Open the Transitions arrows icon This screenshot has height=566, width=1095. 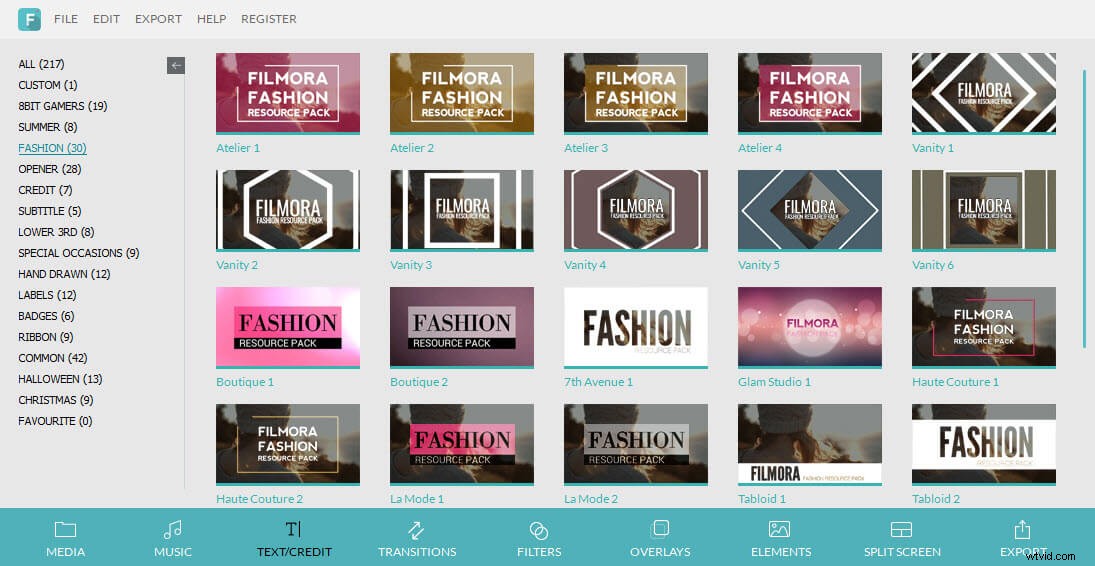[417, 530]
